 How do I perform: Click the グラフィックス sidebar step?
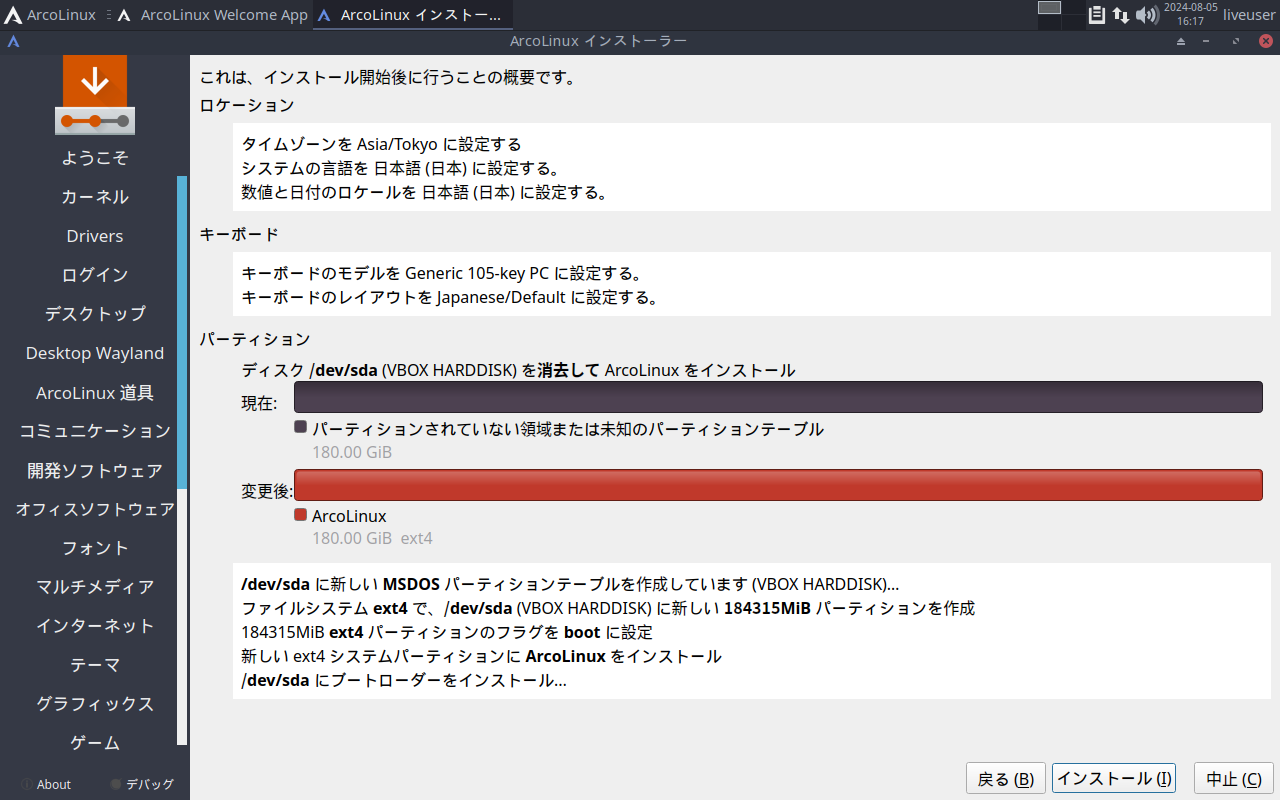tap(95, 704)
